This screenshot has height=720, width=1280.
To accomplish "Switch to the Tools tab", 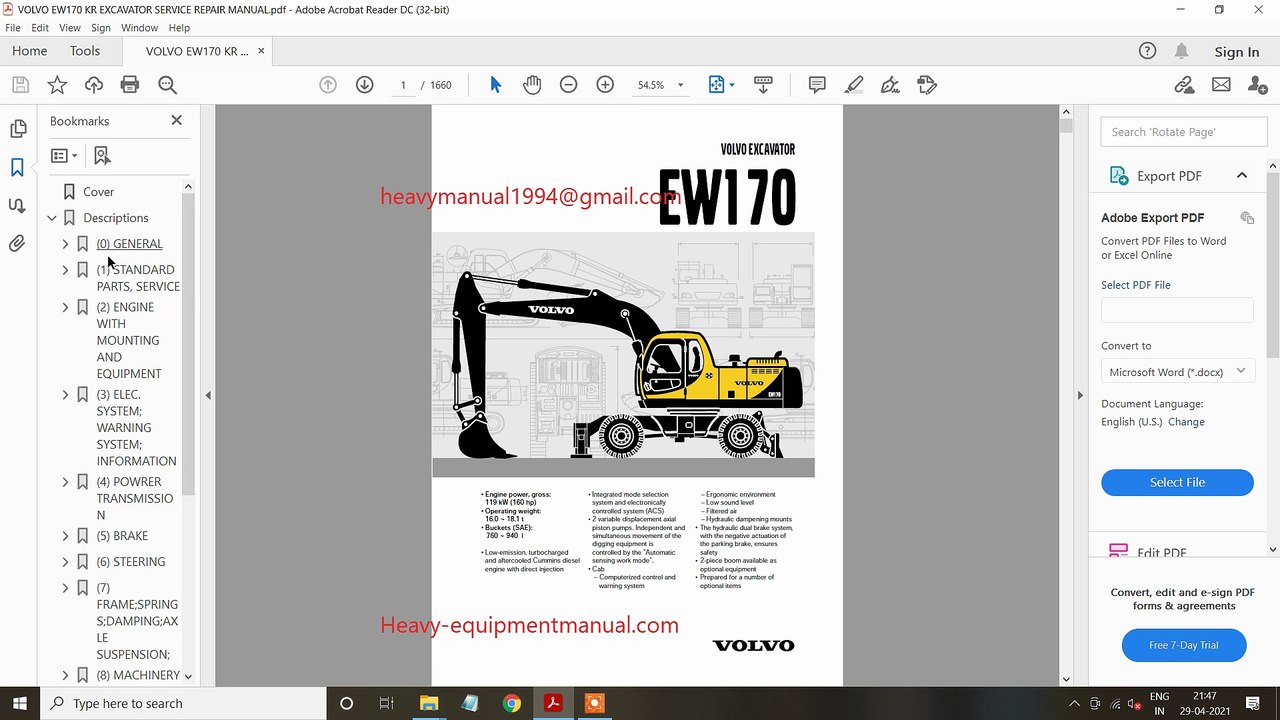I will point(85,51).
